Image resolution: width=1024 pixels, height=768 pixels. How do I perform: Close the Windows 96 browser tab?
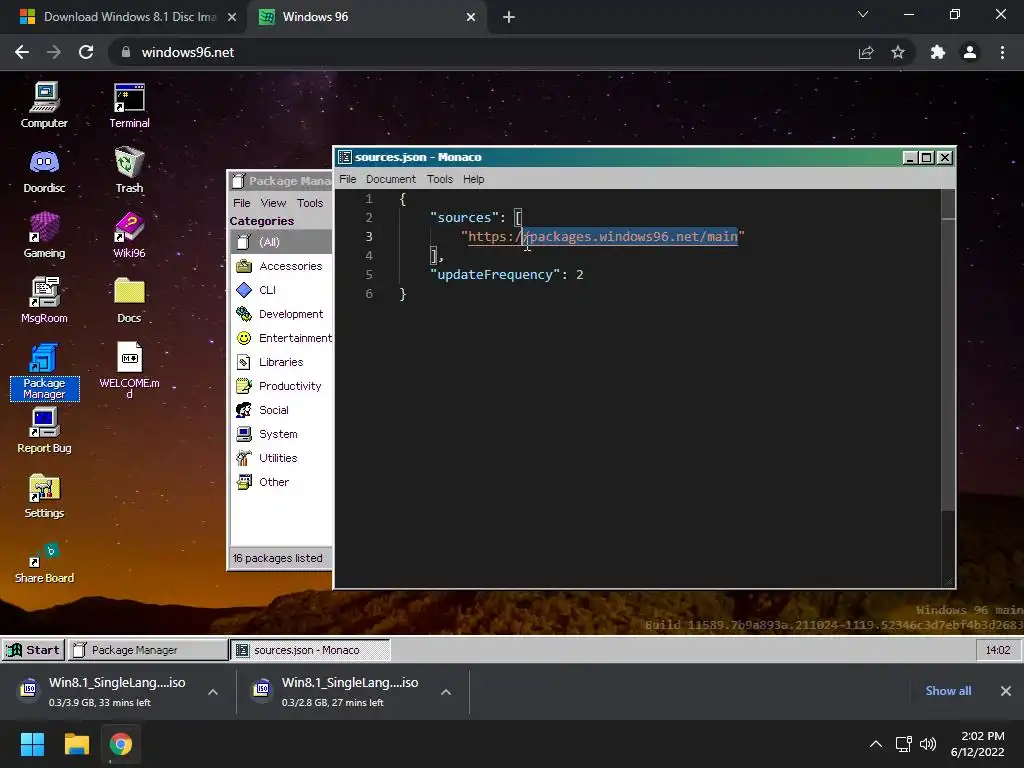coord(471,17)
